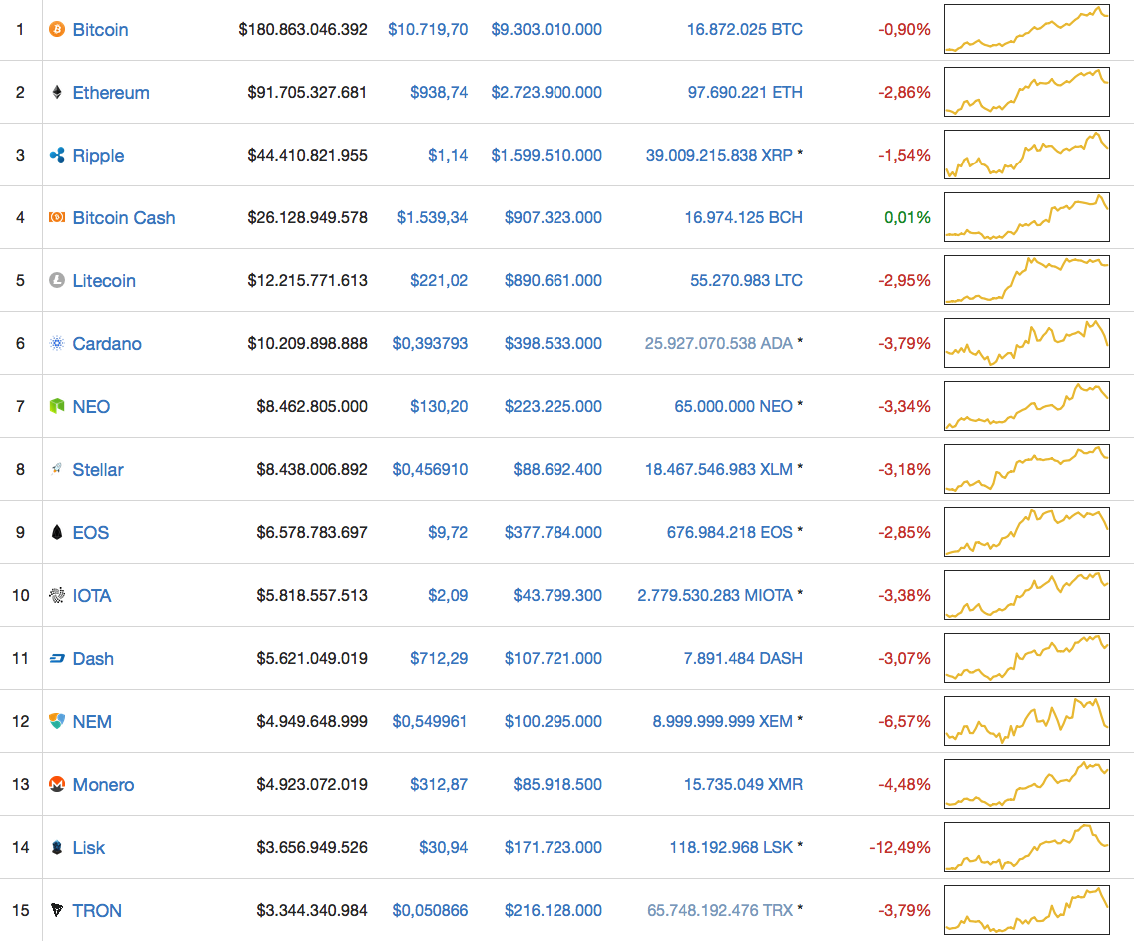The width and height of the screenshot is (1137, 941).
Task: Open Bitcoin 7-day price chart thumbnail
Action: point(1026,29)
